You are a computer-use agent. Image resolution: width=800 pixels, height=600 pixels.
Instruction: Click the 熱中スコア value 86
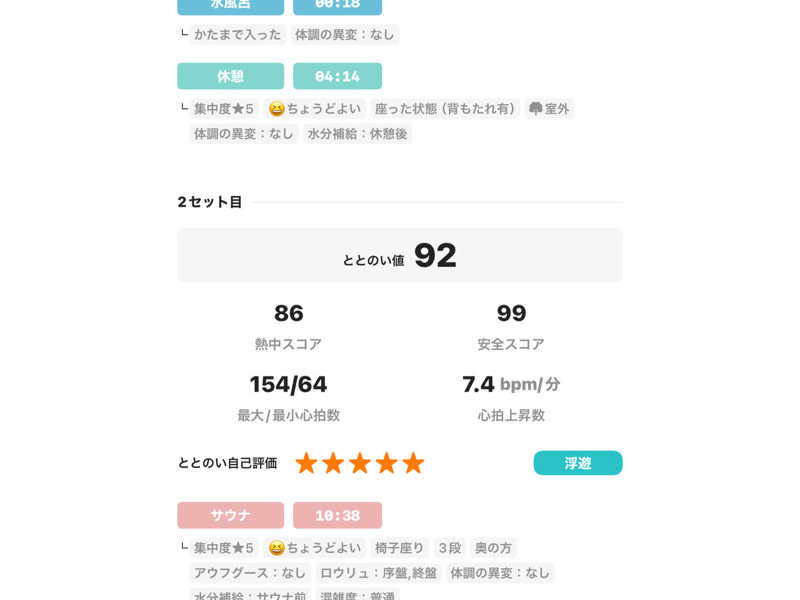coord(288,313)
